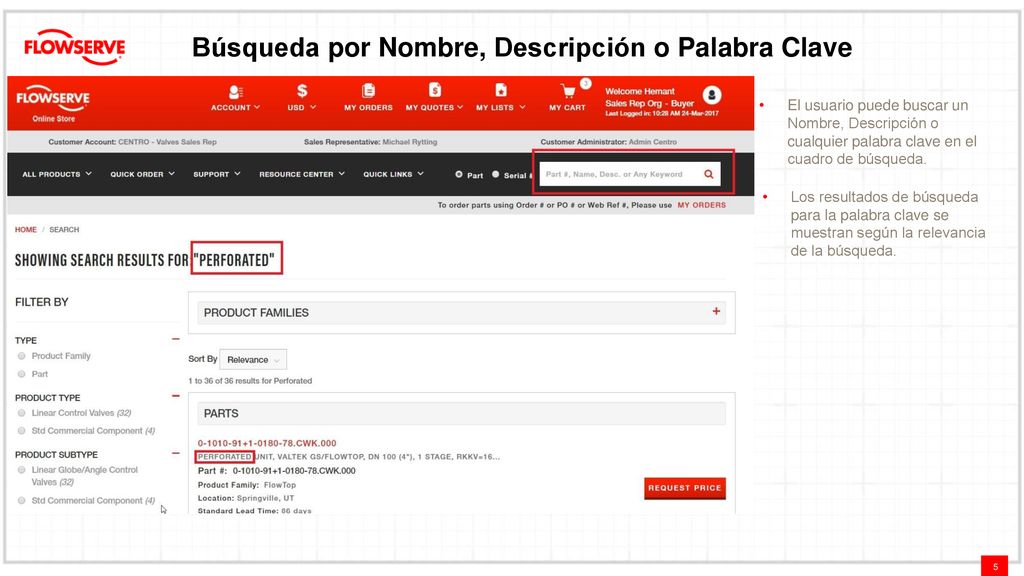The image size is (1024, 576).
Task: Click the Location Springville, UT text
Action: pos(246,498)
